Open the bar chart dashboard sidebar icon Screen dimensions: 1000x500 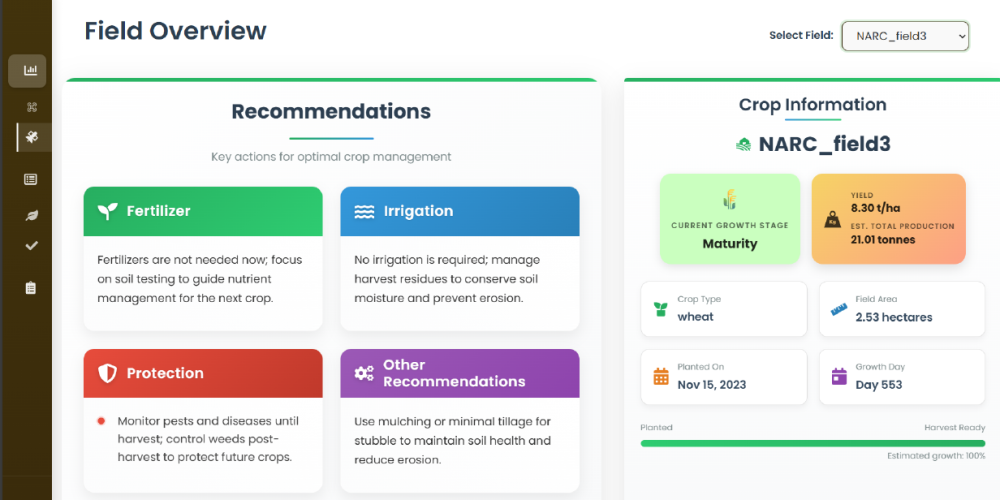click(x=27, y=71)
